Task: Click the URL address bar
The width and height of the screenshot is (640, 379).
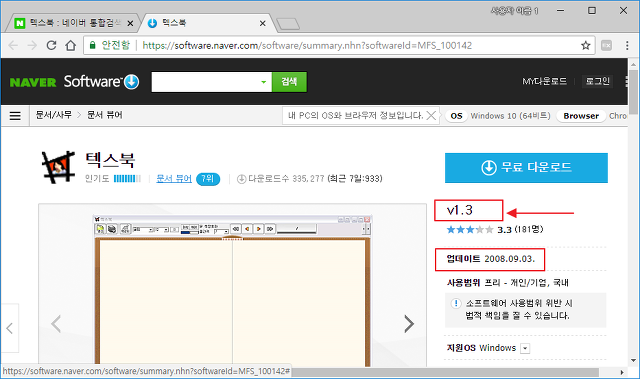Action: (339, 45)
